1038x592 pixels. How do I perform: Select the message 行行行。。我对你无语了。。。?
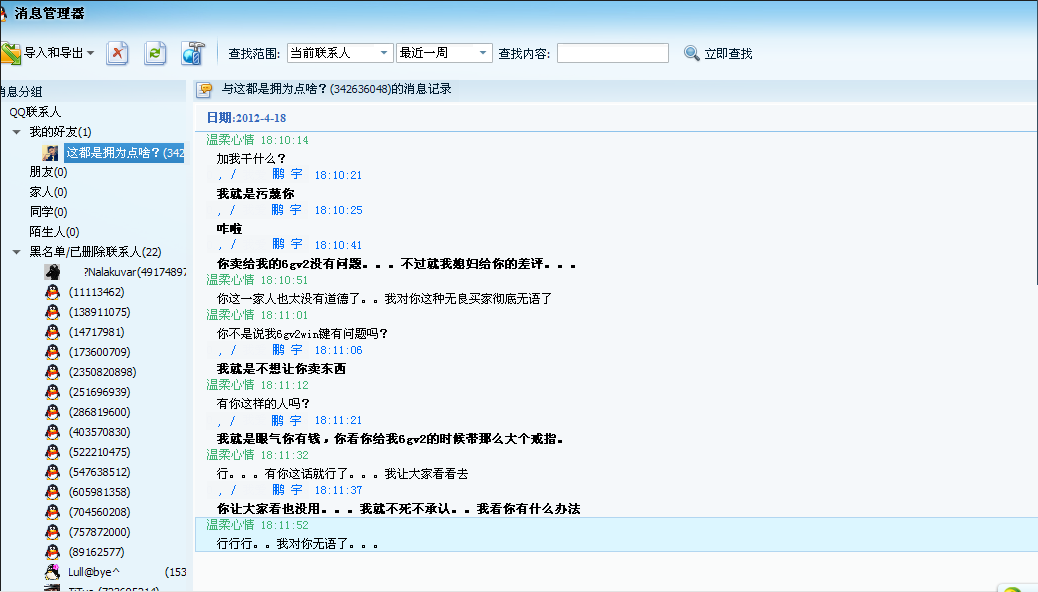tap(297, 544)
